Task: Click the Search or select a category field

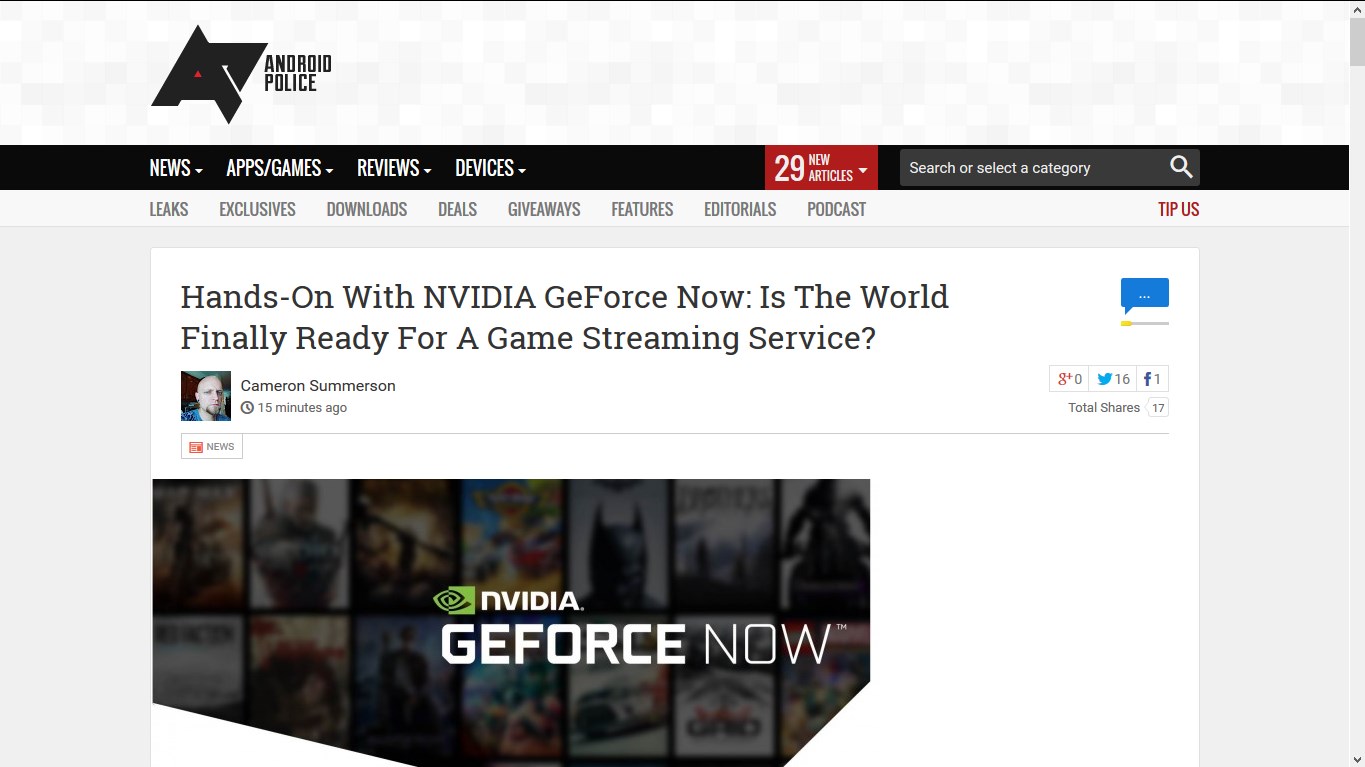Action: coord(1030,168)
